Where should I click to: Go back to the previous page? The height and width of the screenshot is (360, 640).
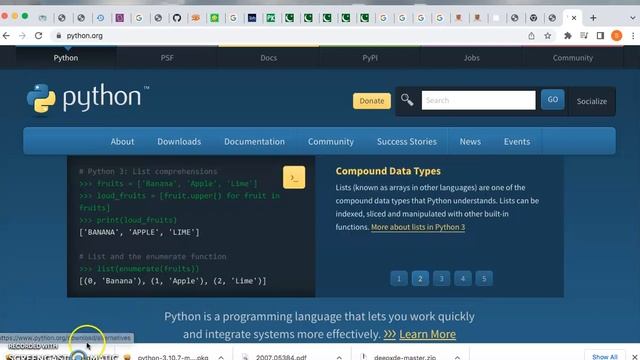click(x=6, y=36)
